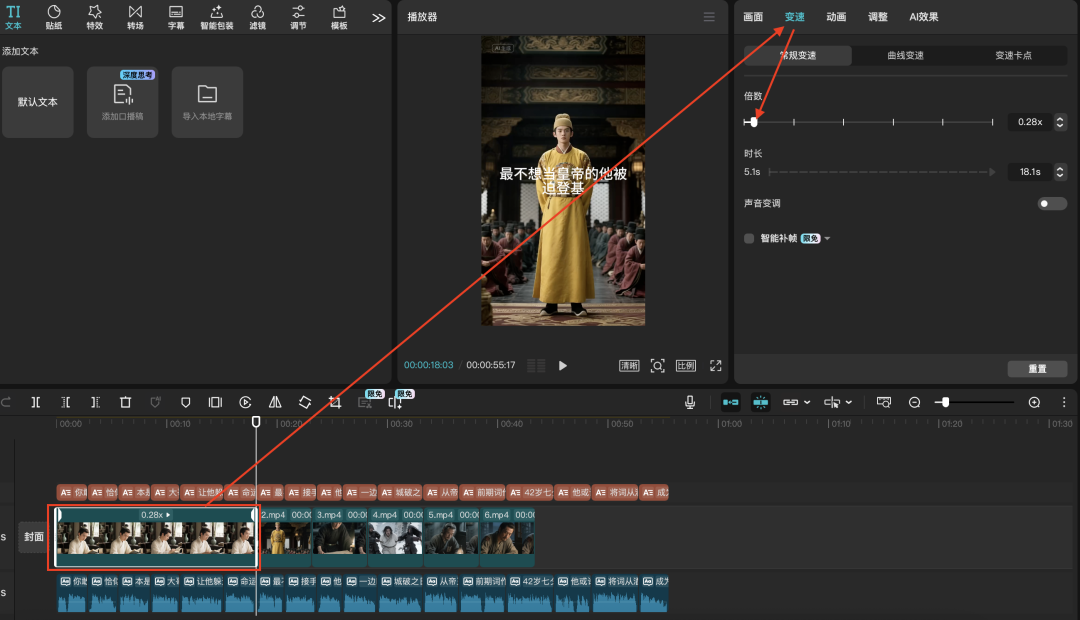Toggle the main track magnet snapping button
The width and height of the screenshot is (1080, 620).
point(731,402)
